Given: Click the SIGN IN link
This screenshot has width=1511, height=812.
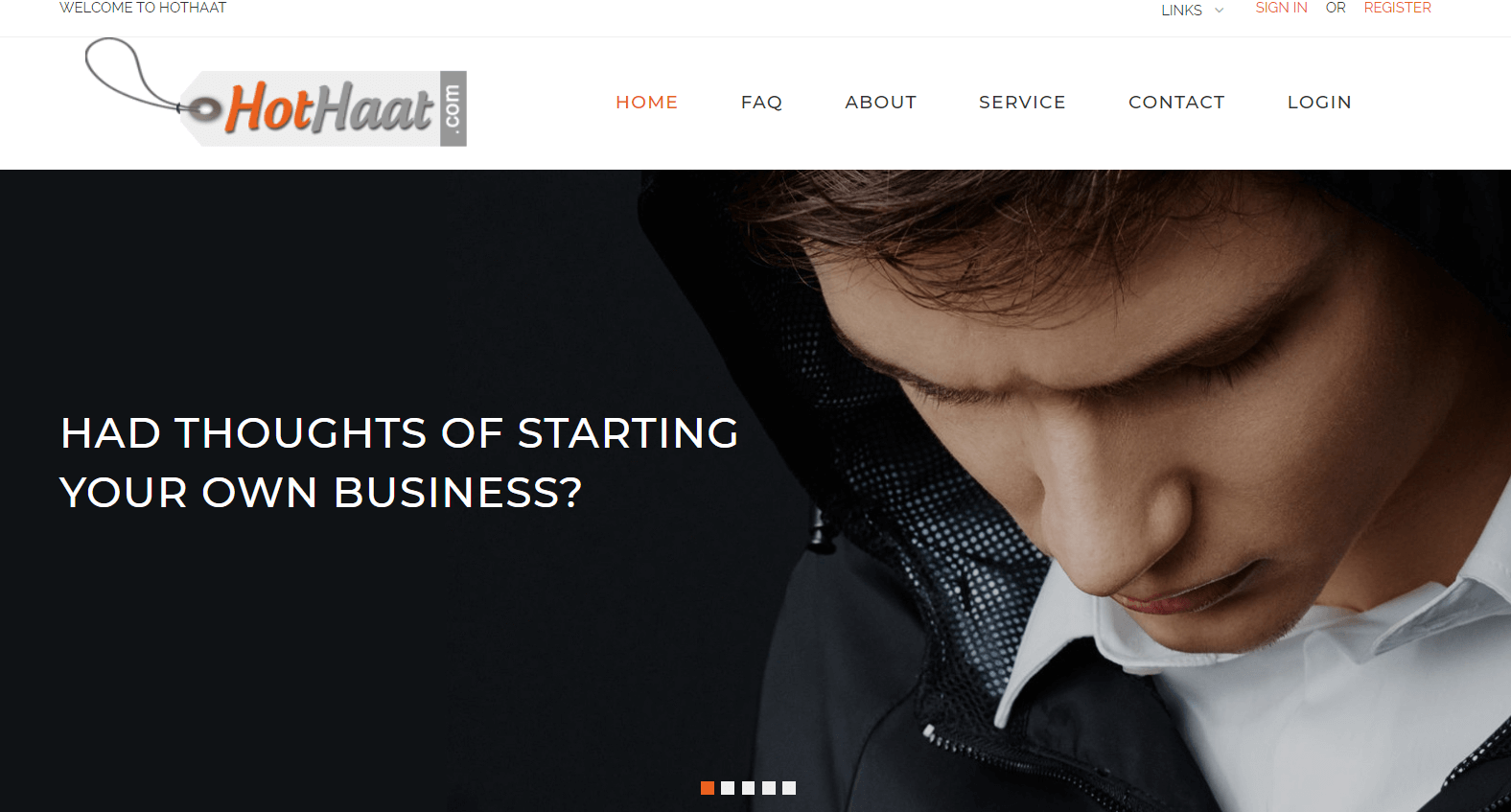Looking at the screenshot, I should click(x=1281, y=8).
